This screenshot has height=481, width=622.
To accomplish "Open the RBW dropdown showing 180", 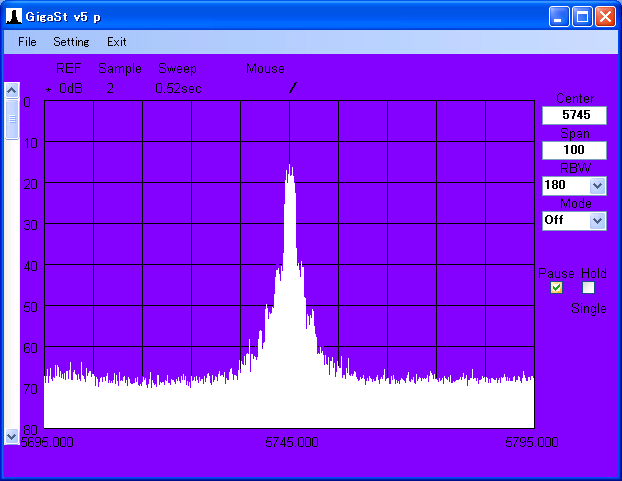I will coord(598,186).
